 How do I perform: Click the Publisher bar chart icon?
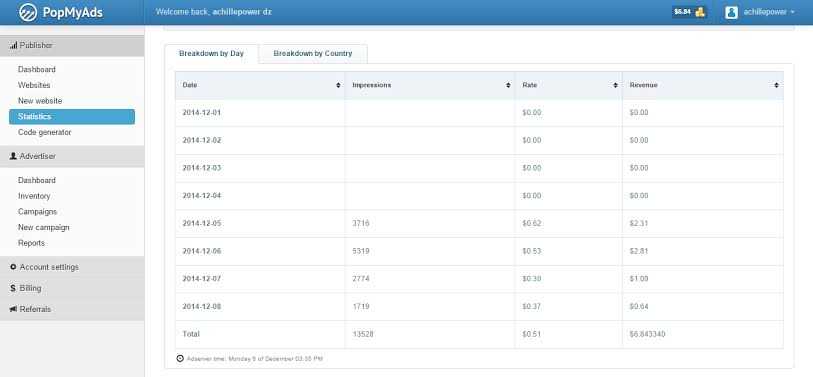pyautogui.click(x=13, y=46)
